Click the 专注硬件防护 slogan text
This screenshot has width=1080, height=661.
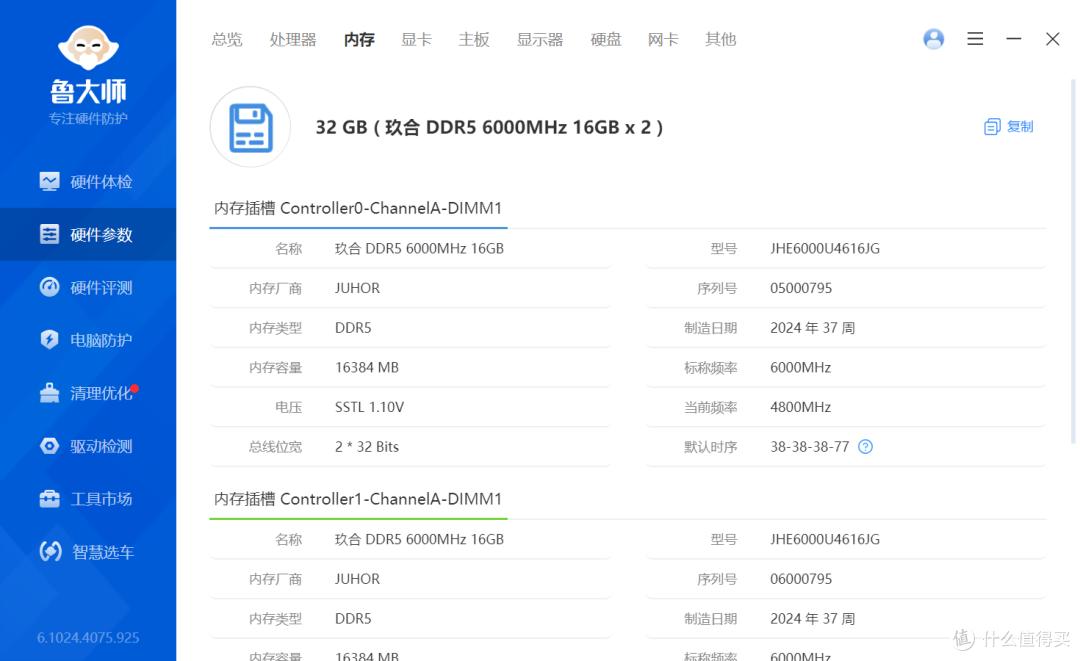click(x=88, y=118)
